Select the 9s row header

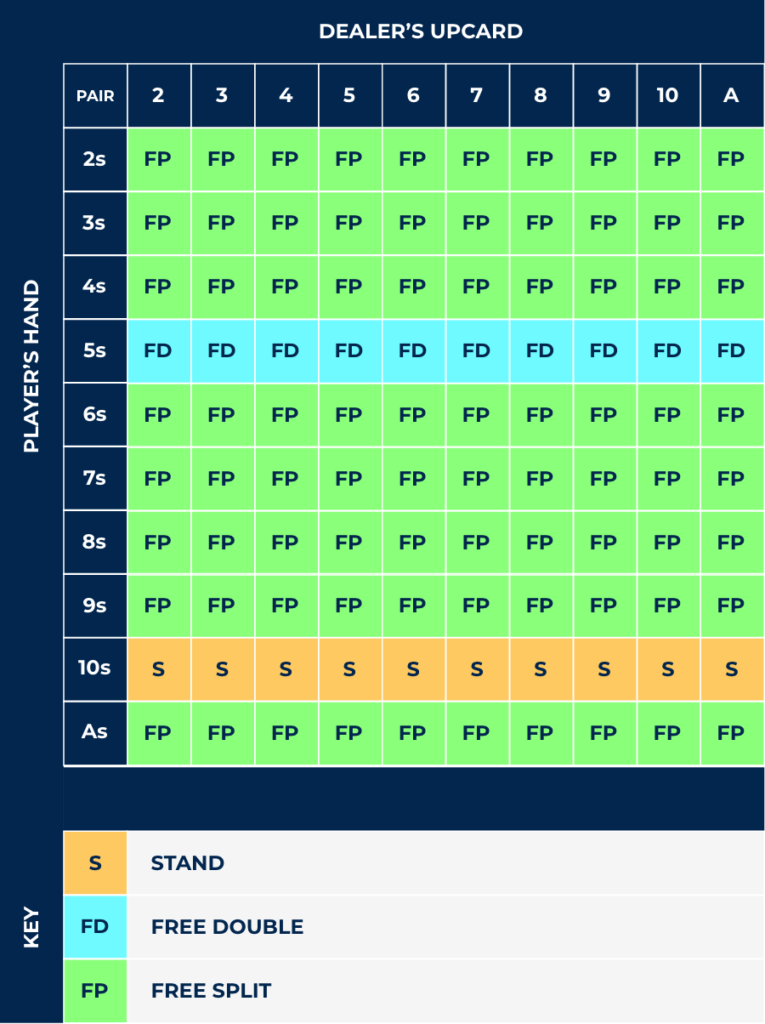click(x=95, y=605)
